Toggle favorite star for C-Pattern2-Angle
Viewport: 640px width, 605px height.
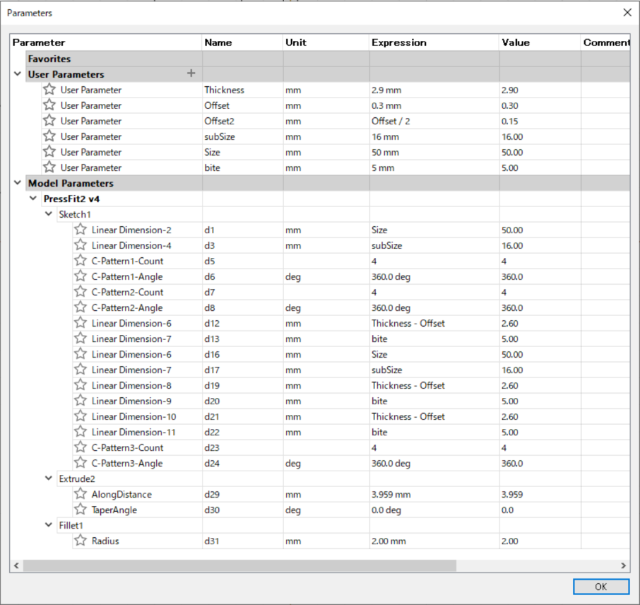click(80, 307)
